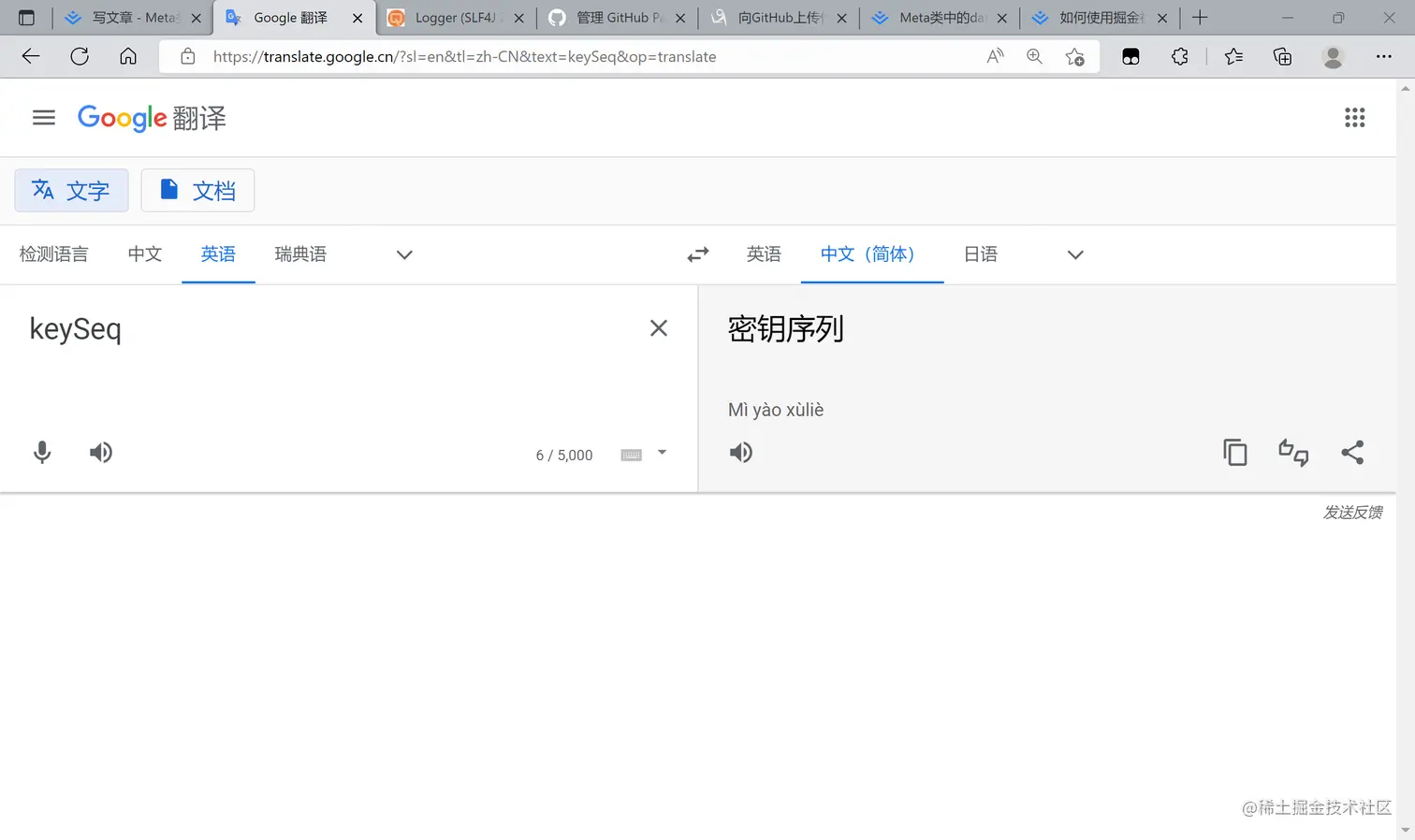Open browser settings and more menu
This screenshot has width=1415, height=840.
pyautogui.click(x=1383, y=57)
